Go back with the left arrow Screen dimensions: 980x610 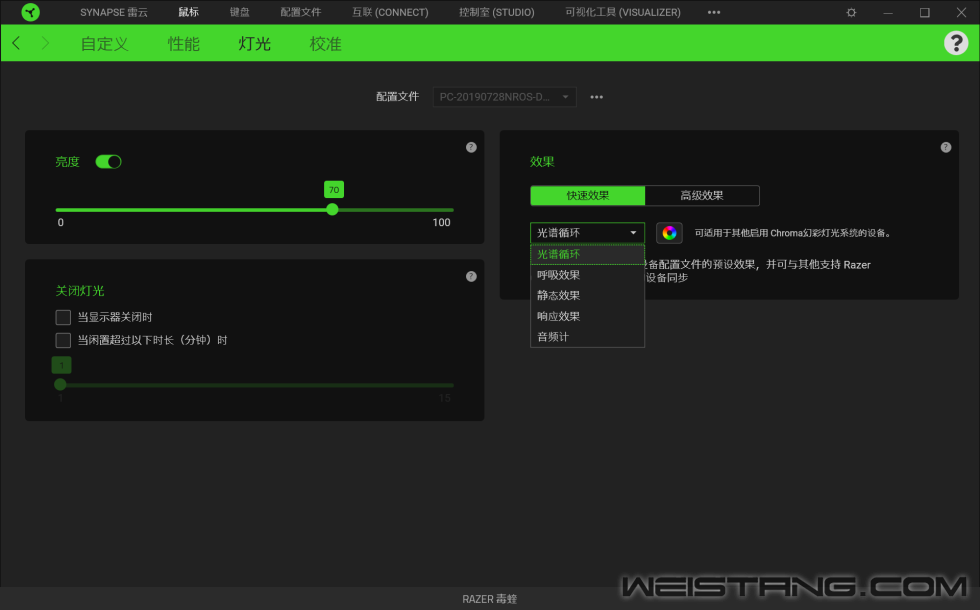(16, 43)
